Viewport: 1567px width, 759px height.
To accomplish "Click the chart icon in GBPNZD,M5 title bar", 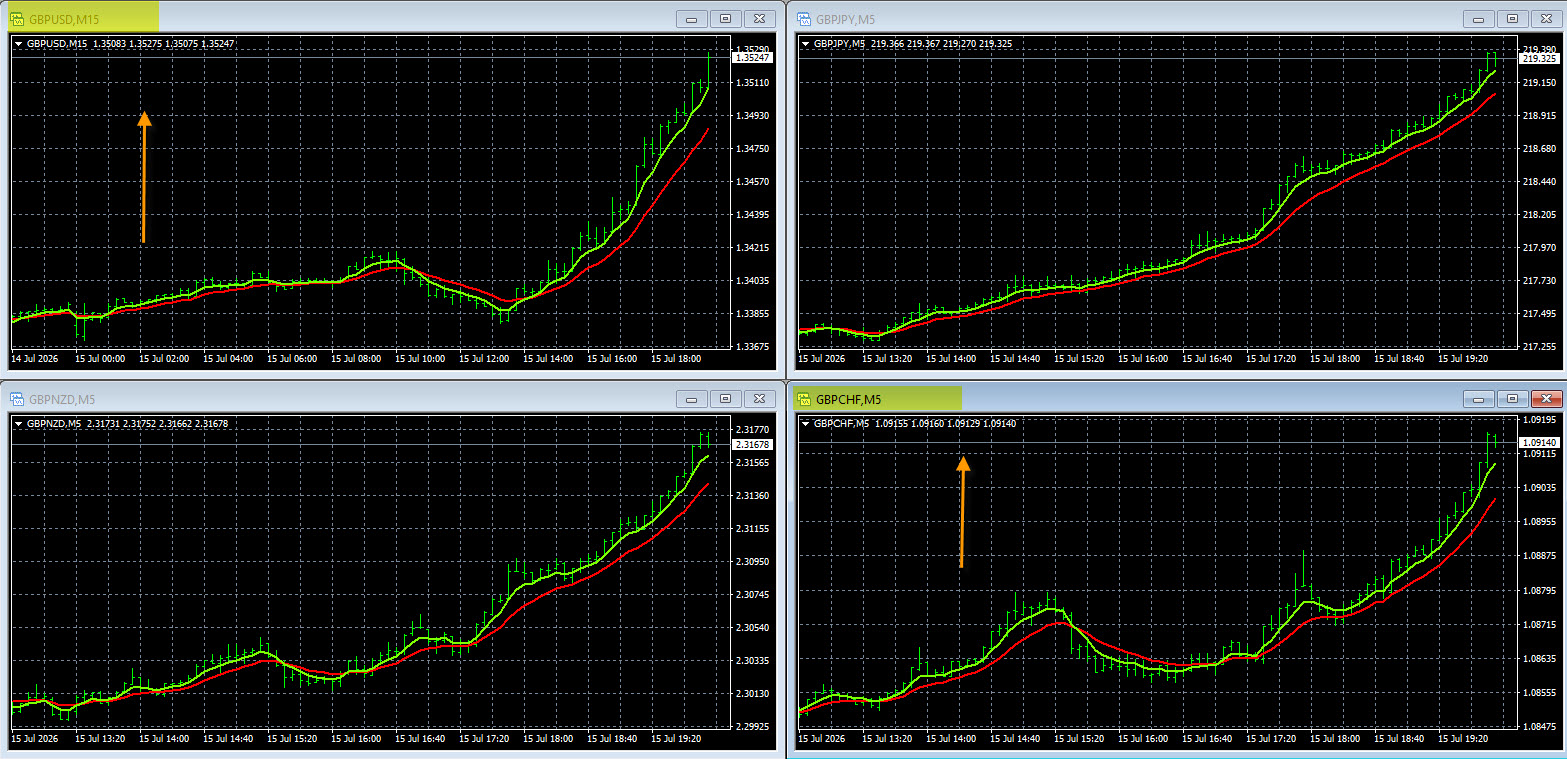I will pyautogui.click(x=17, y=399).
